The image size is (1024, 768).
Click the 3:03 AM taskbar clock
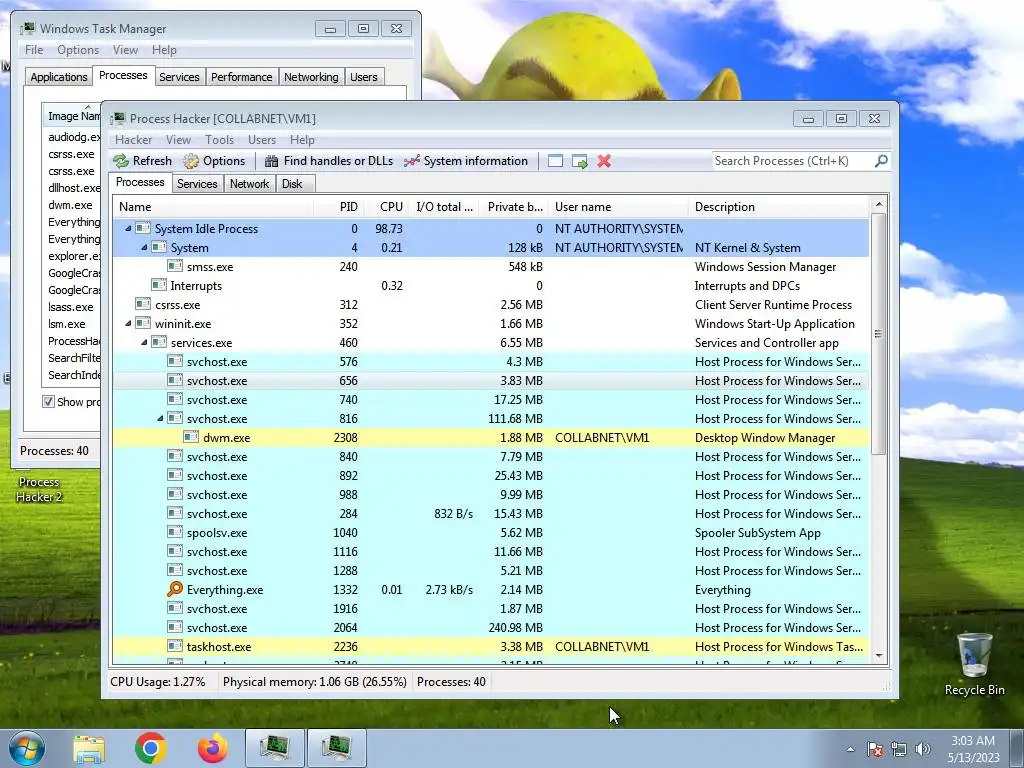[973, 741]
